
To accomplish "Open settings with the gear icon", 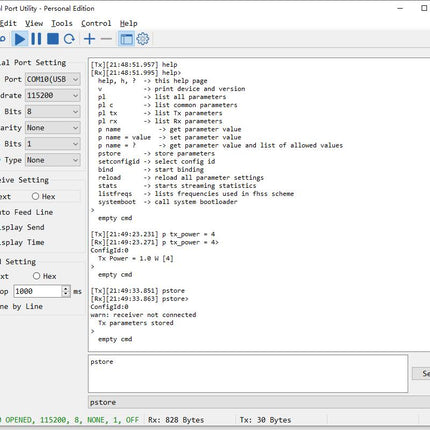I will pyautogui.click(x=143, y=39).
